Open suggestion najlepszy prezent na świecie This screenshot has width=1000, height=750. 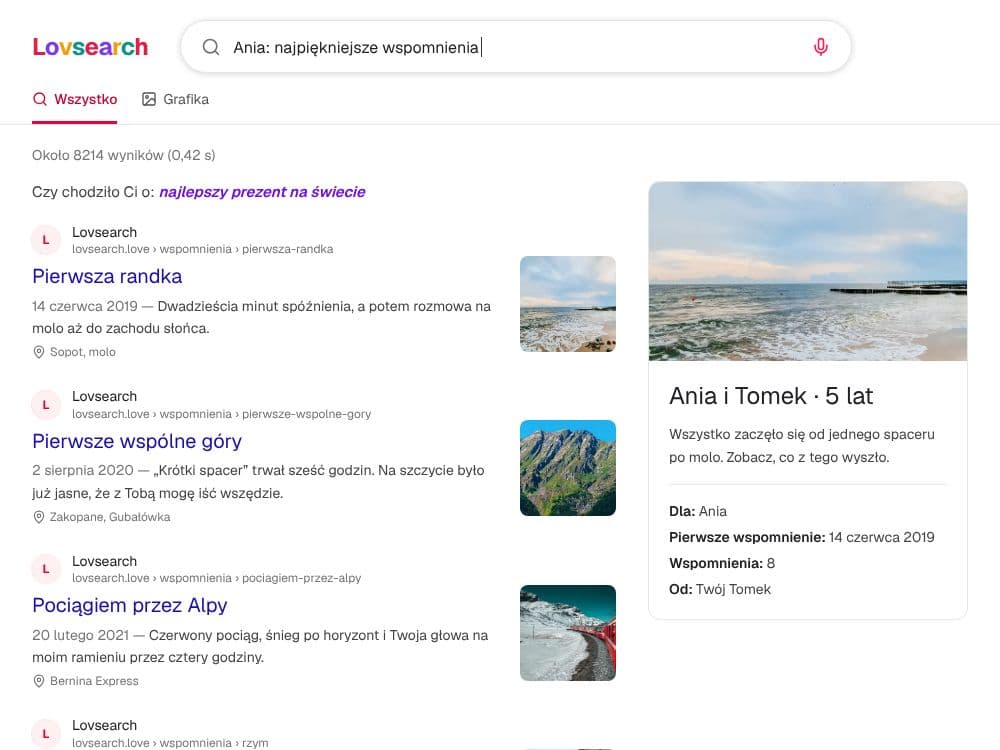click(262, 192)
